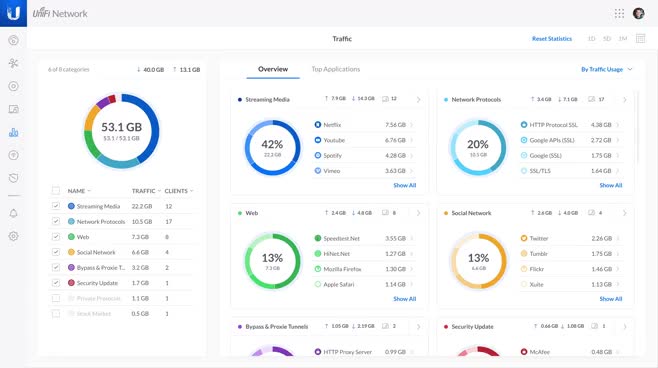Click the Youtube application icon
This screenshot has height=368, width=658.
[x=318, y=140]
